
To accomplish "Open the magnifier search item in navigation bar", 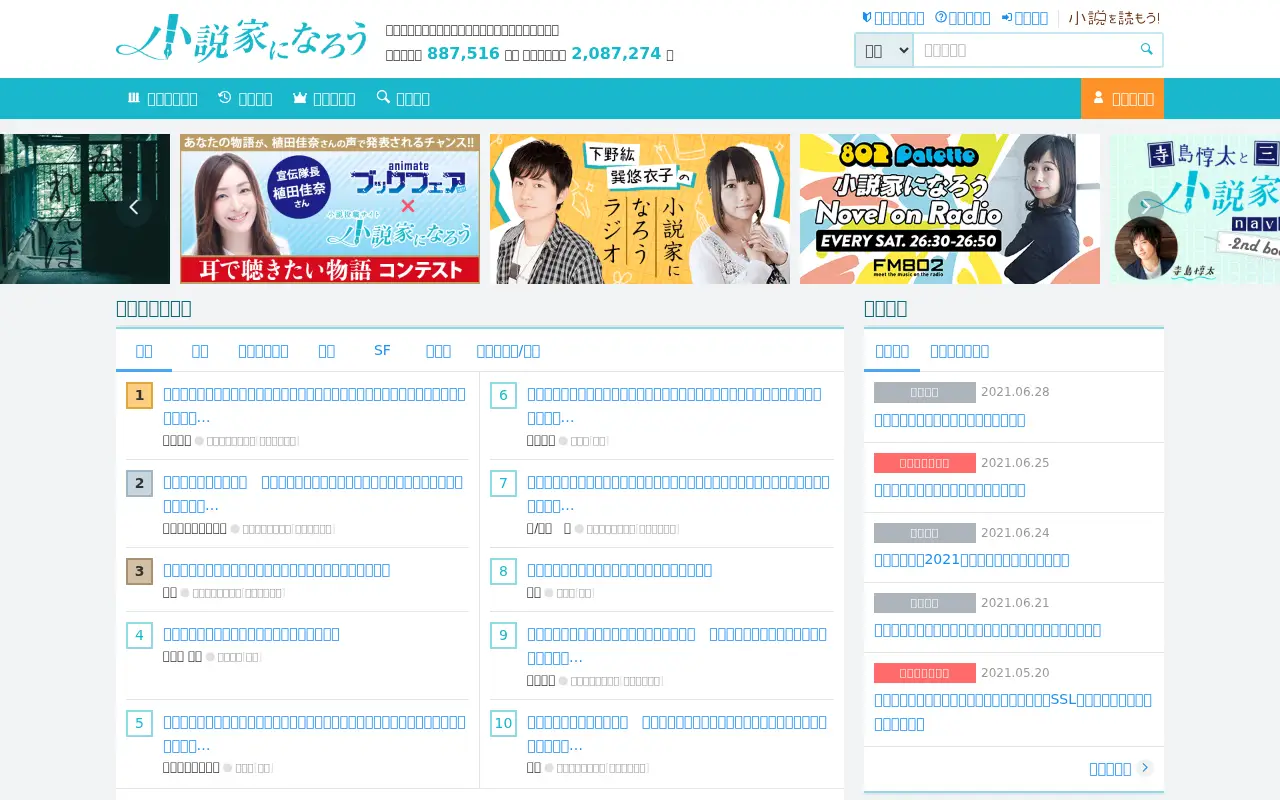I will point(403,98).
